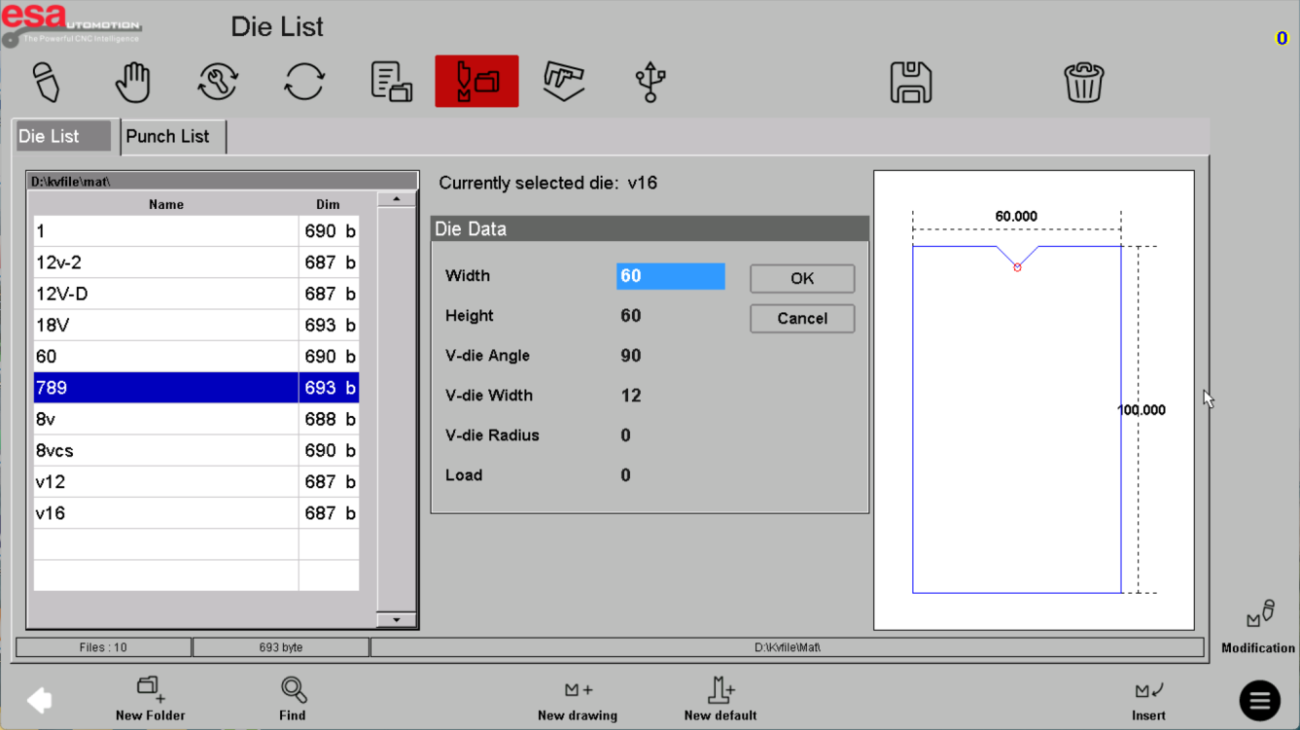Open the USB device icon
The height and width of the screenshot is (730, 1300).
click(651, 82)
